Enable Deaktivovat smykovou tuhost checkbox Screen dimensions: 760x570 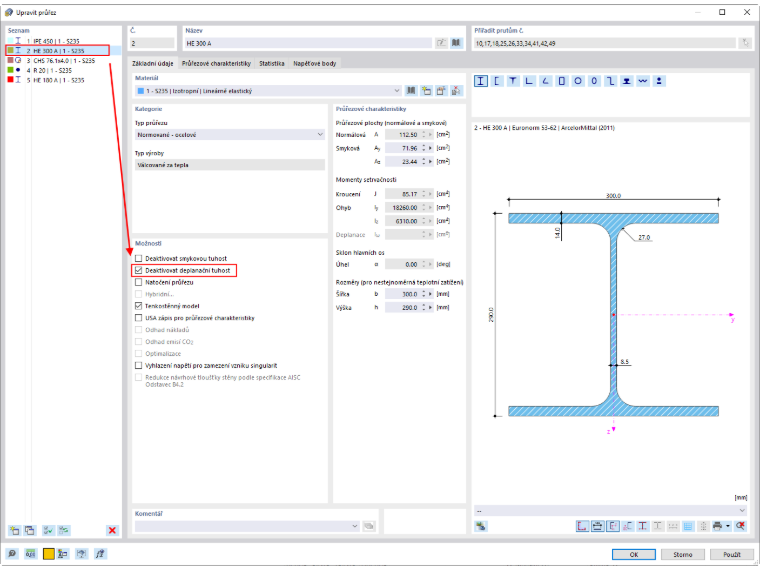click(139, 258)
